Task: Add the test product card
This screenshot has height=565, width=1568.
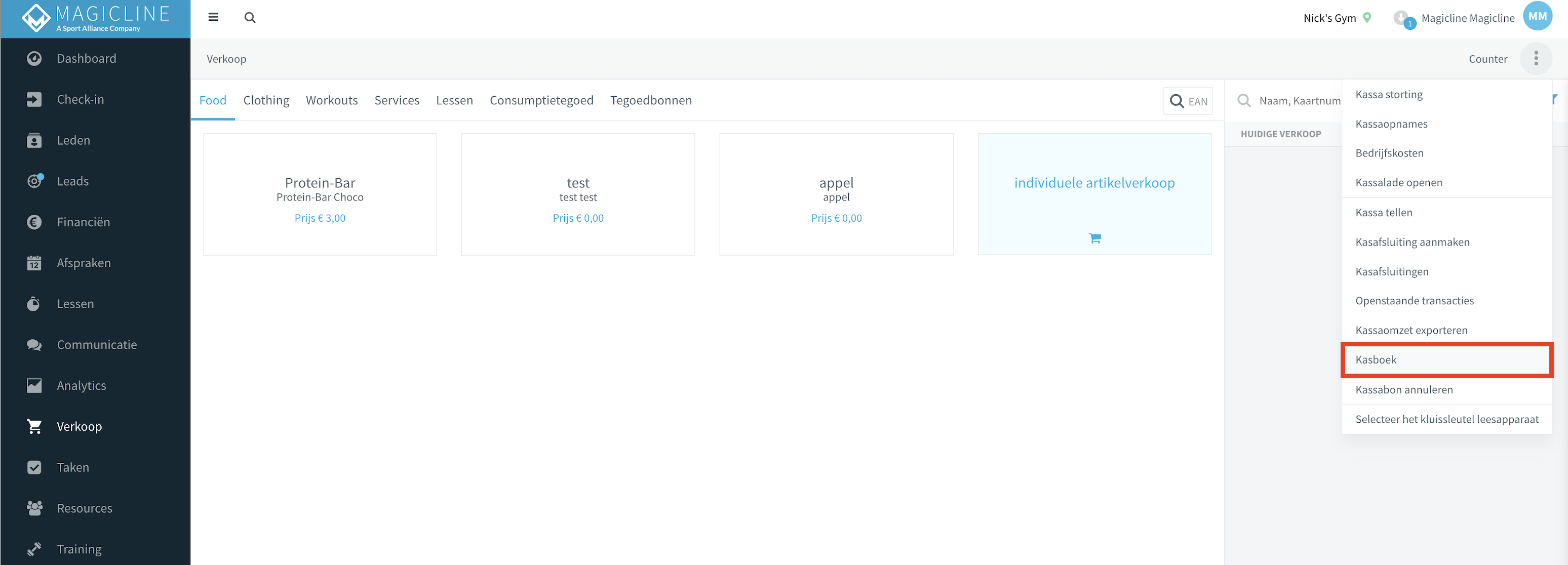Action: tap(578, 194)
